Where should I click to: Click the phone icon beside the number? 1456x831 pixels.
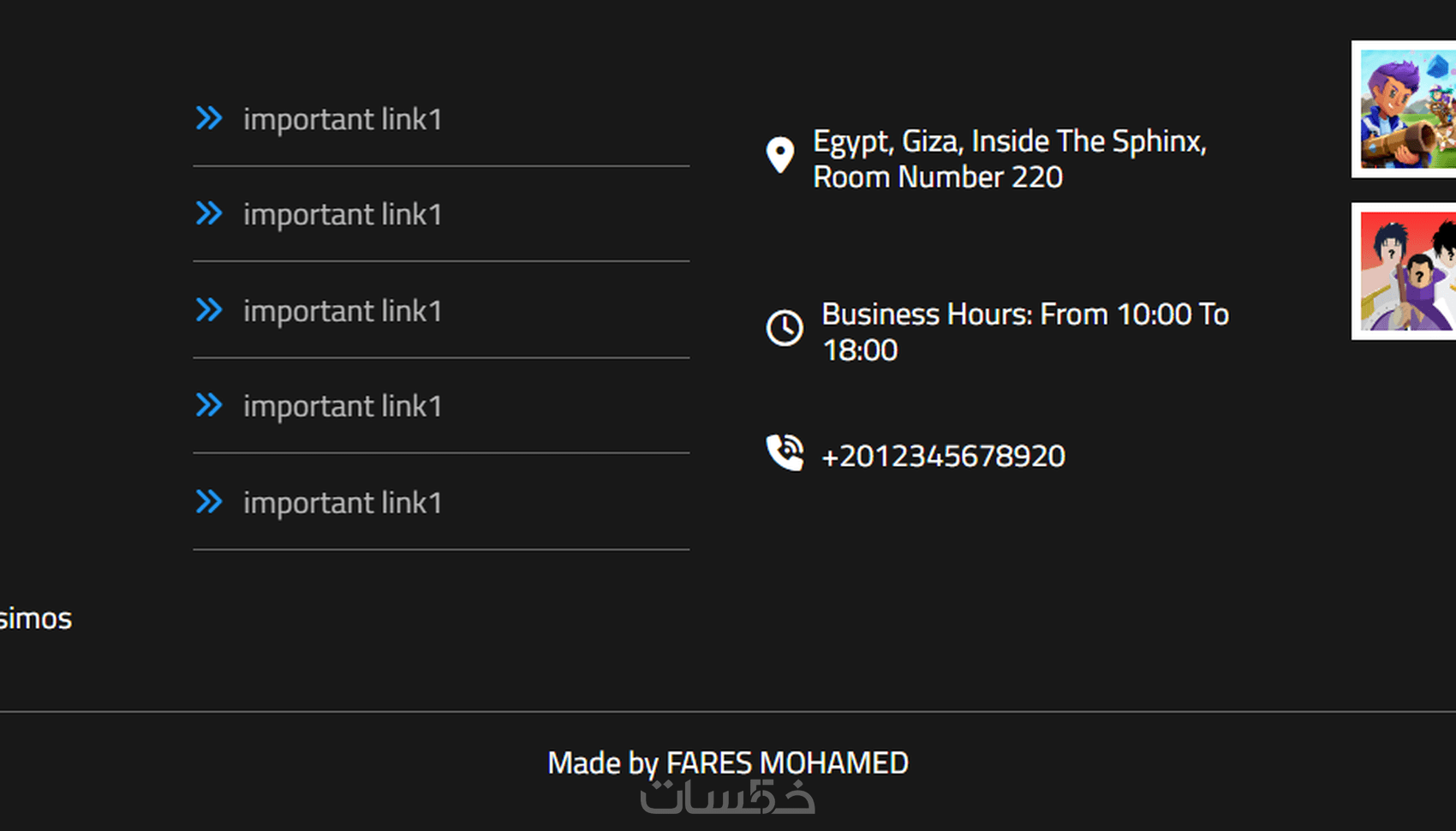click(x=785, y=453)
